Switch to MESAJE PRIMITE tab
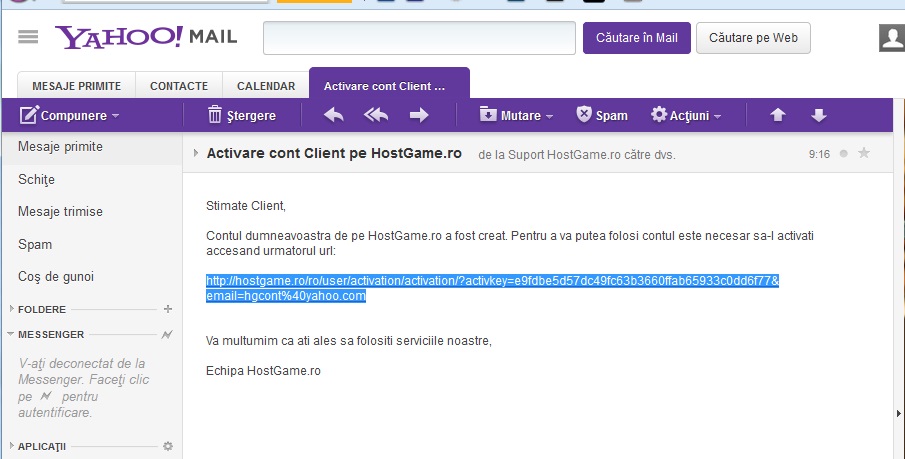Screen dimensions: 905x459 click(77, 86)
